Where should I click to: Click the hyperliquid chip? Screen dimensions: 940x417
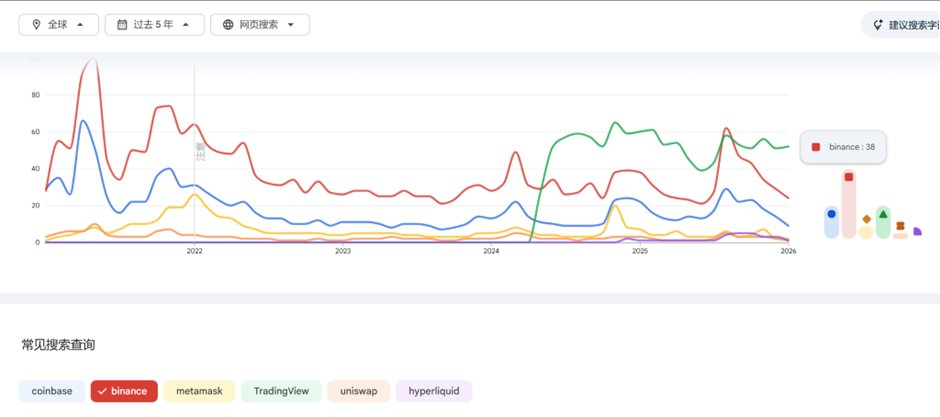coord(434,391)
